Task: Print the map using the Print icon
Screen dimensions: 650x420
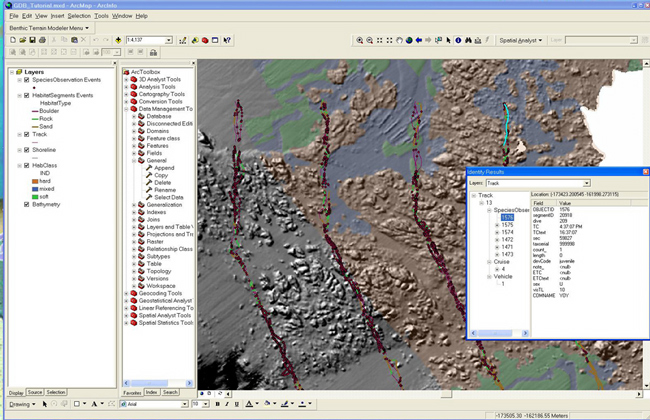Action: tap(42, 40)
